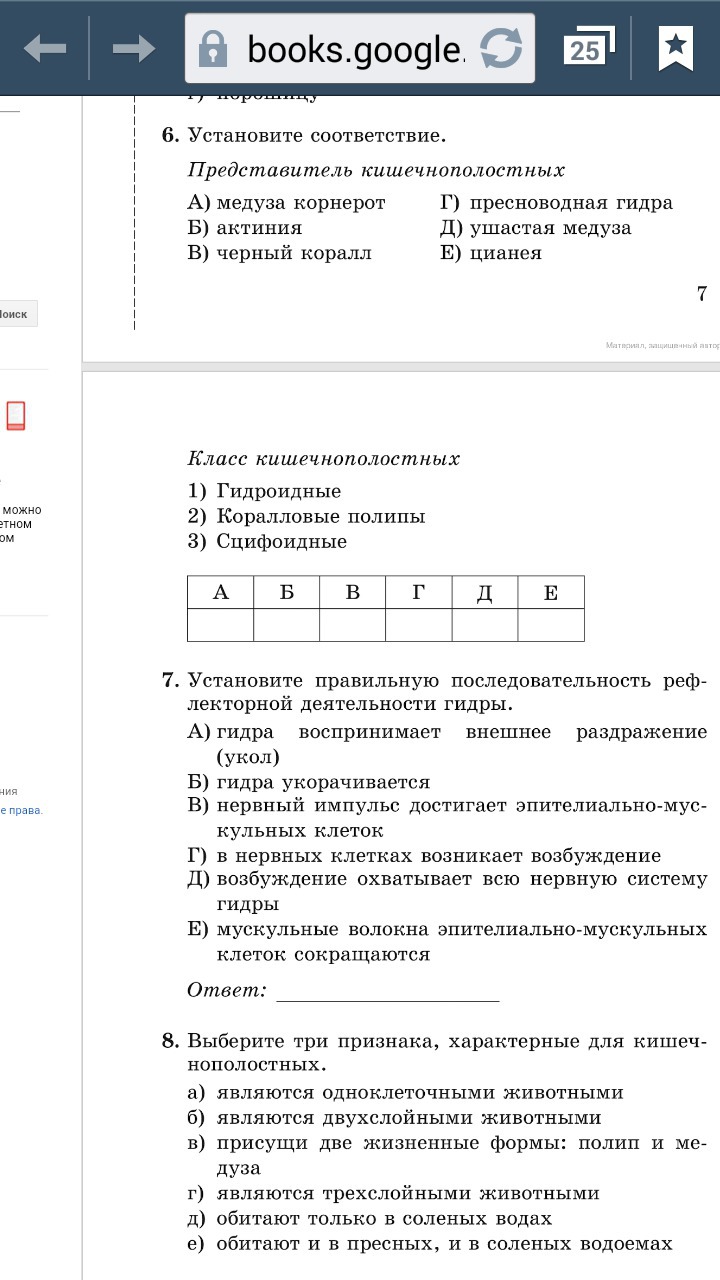This screenshot has width=720, height=1280.
Task: Open the tabs switcher showing 25
Action: 587,47
